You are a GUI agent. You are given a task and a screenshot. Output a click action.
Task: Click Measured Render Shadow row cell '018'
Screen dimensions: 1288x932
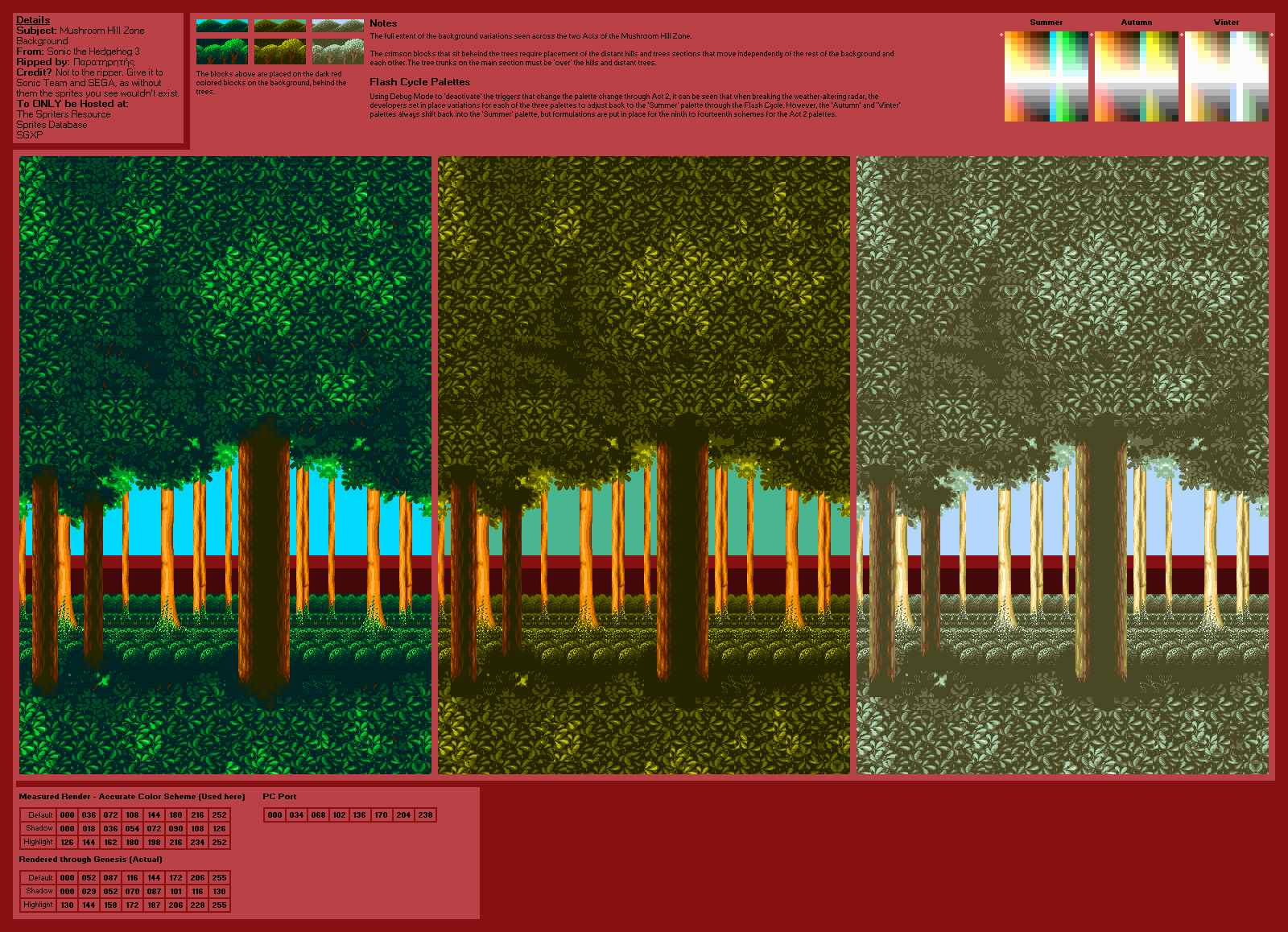tap(89, 829)
